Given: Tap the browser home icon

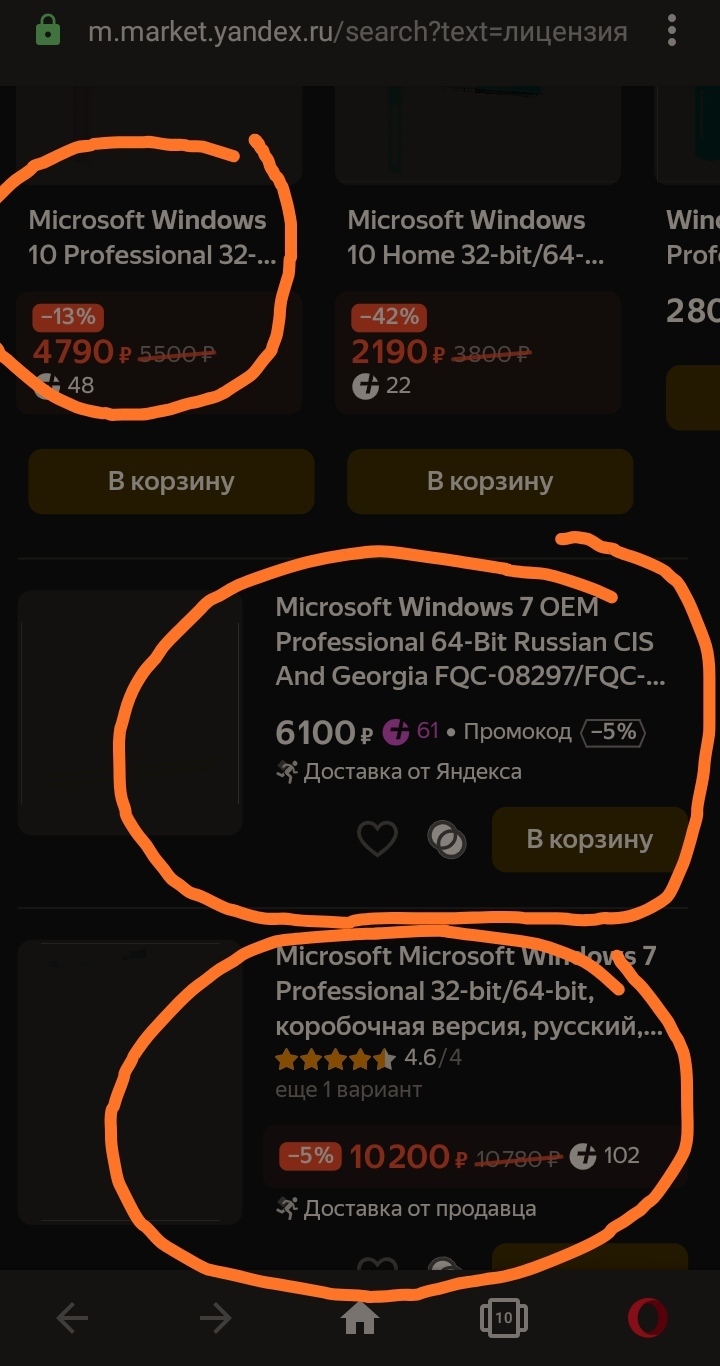Looking at the screenshot, I should coord(360,1319).
